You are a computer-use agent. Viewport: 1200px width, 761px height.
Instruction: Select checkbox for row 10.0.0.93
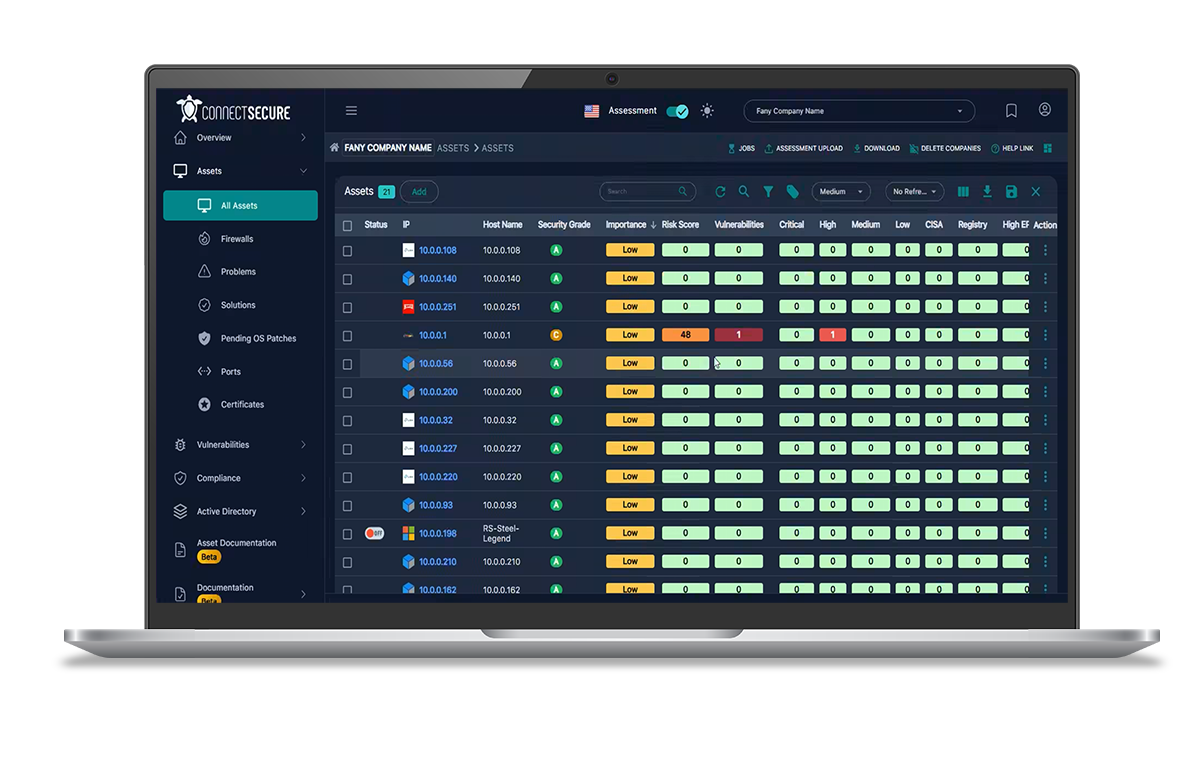348,505
